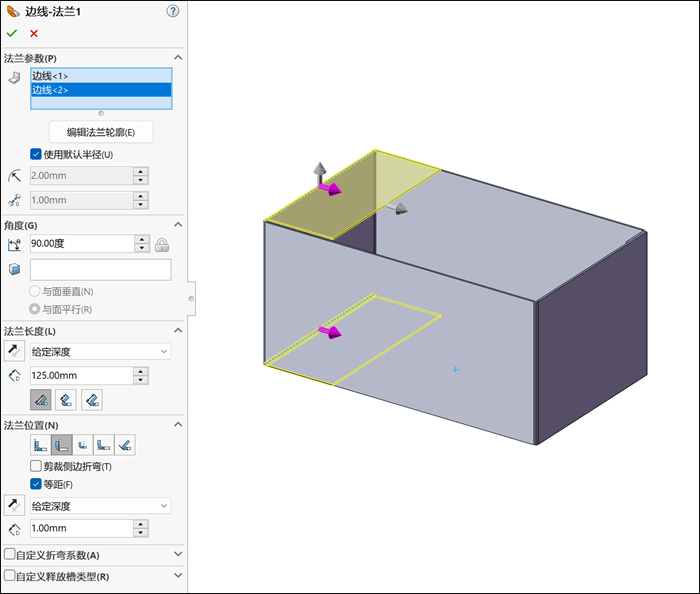Toggle 剪裁侧边折弯(T) checkbox
700x594 pixels.
coord(36,466)
